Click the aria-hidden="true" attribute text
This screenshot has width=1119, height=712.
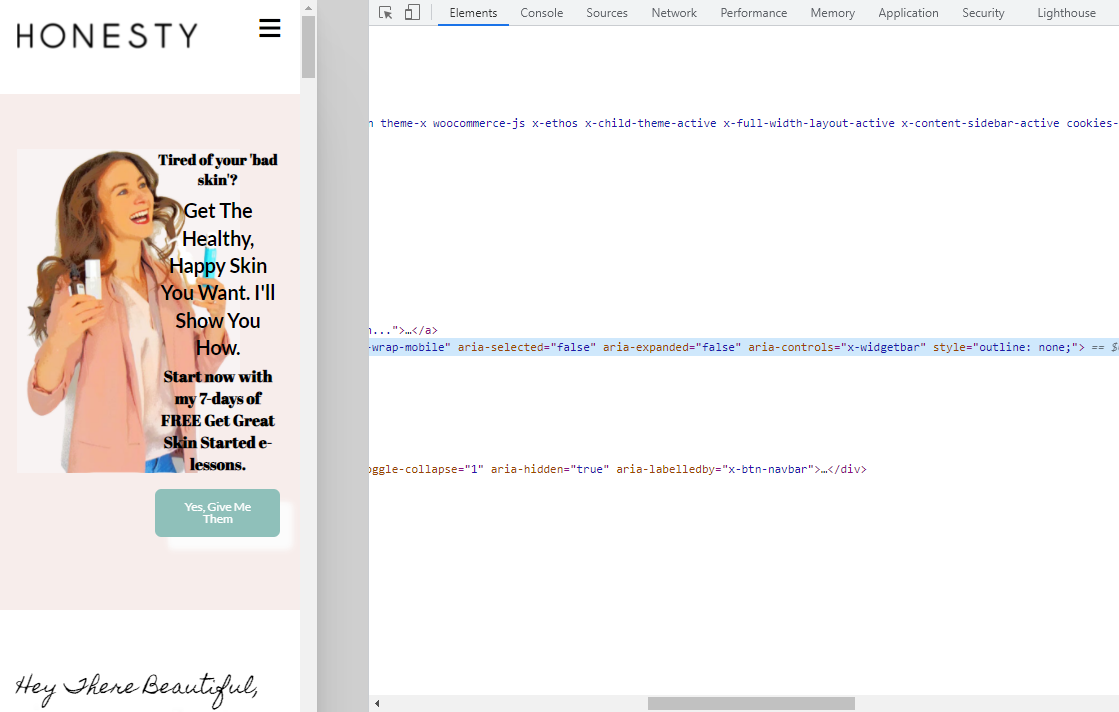(550, 469)
